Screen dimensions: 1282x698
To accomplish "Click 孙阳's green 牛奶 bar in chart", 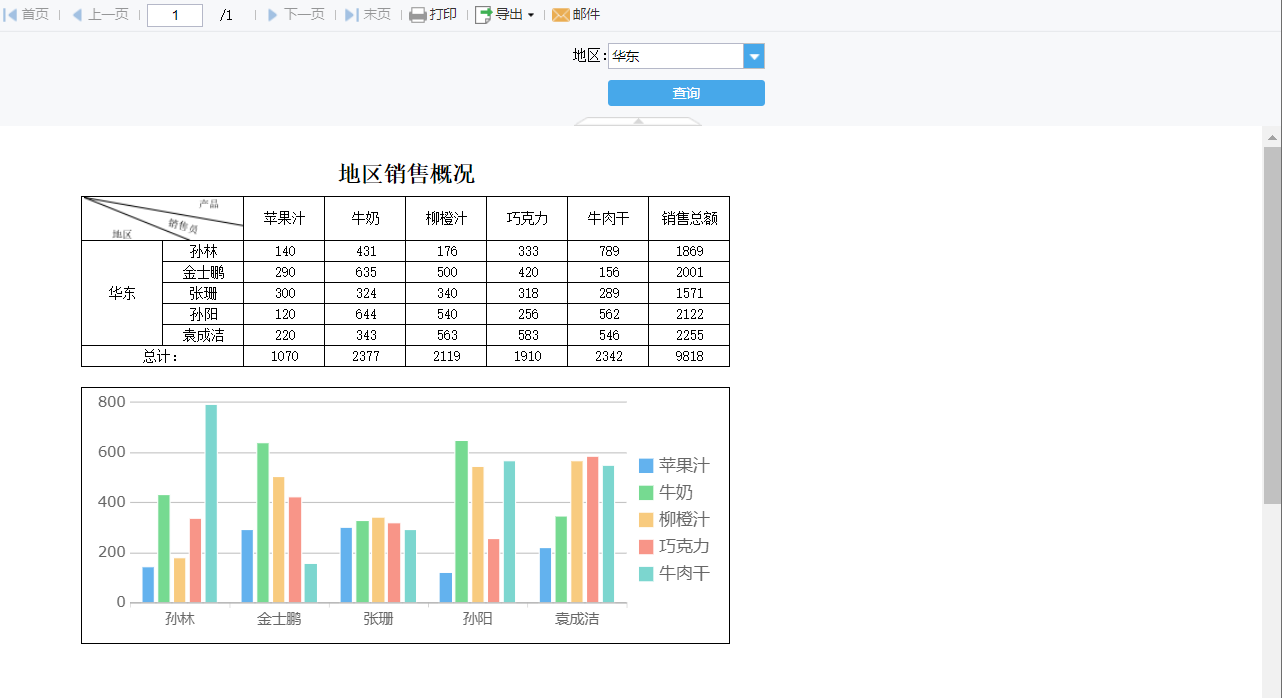I will coord(461,521).
